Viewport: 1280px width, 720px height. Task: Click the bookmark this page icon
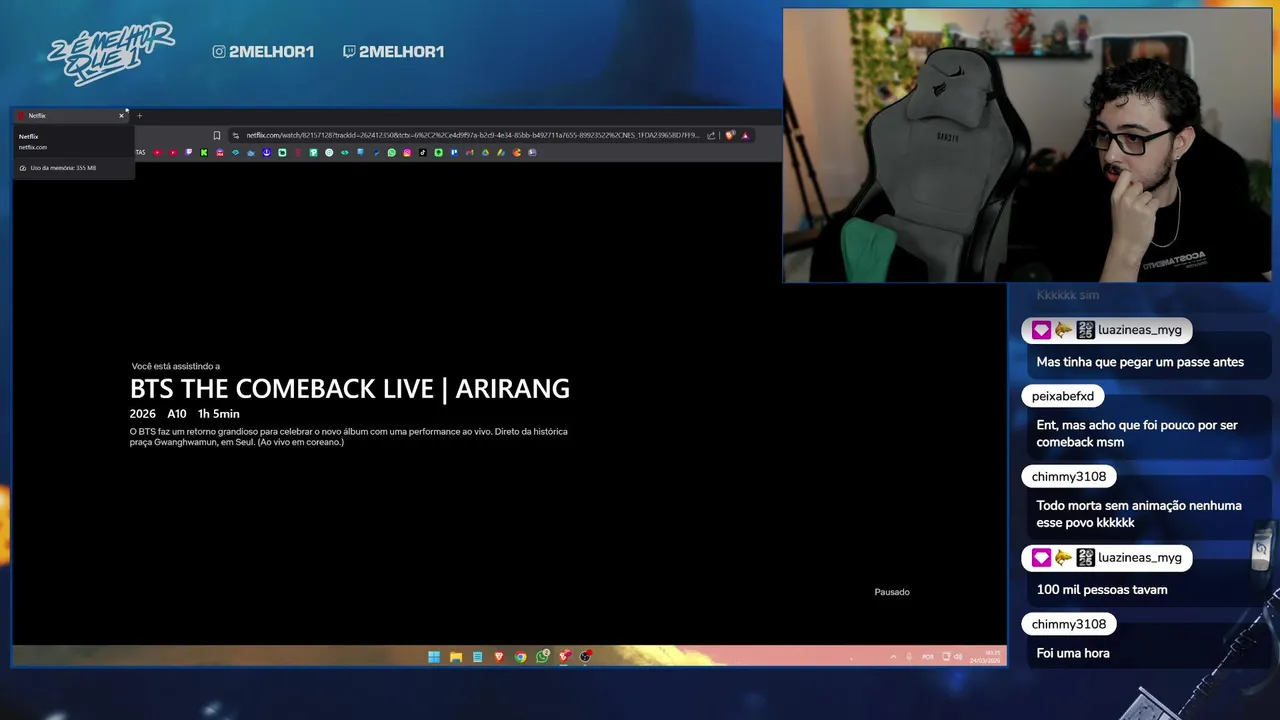pos(216,135)
